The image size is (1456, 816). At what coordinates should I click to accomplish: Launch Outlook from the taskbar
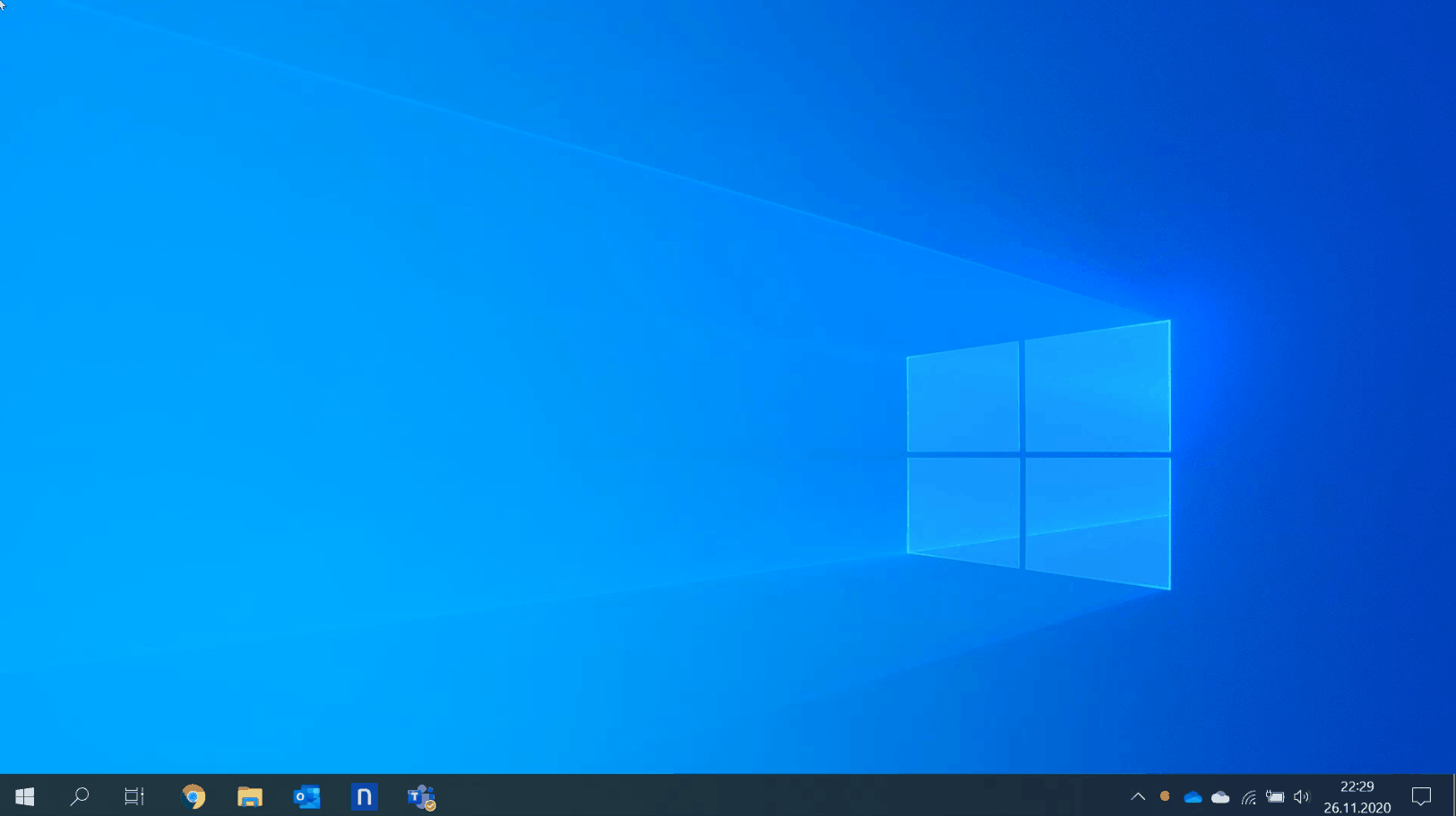(x=306, y=796)
